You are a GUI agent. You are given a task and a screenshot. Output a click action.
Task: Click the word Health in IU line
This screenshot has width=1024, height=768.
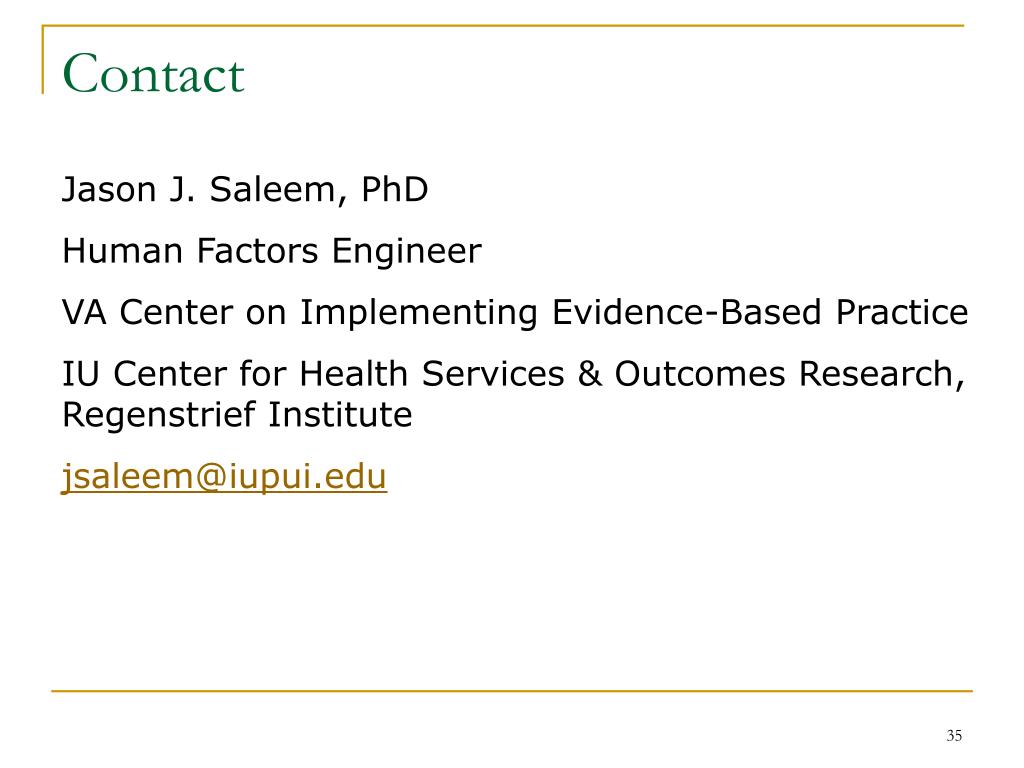(353, 374)
